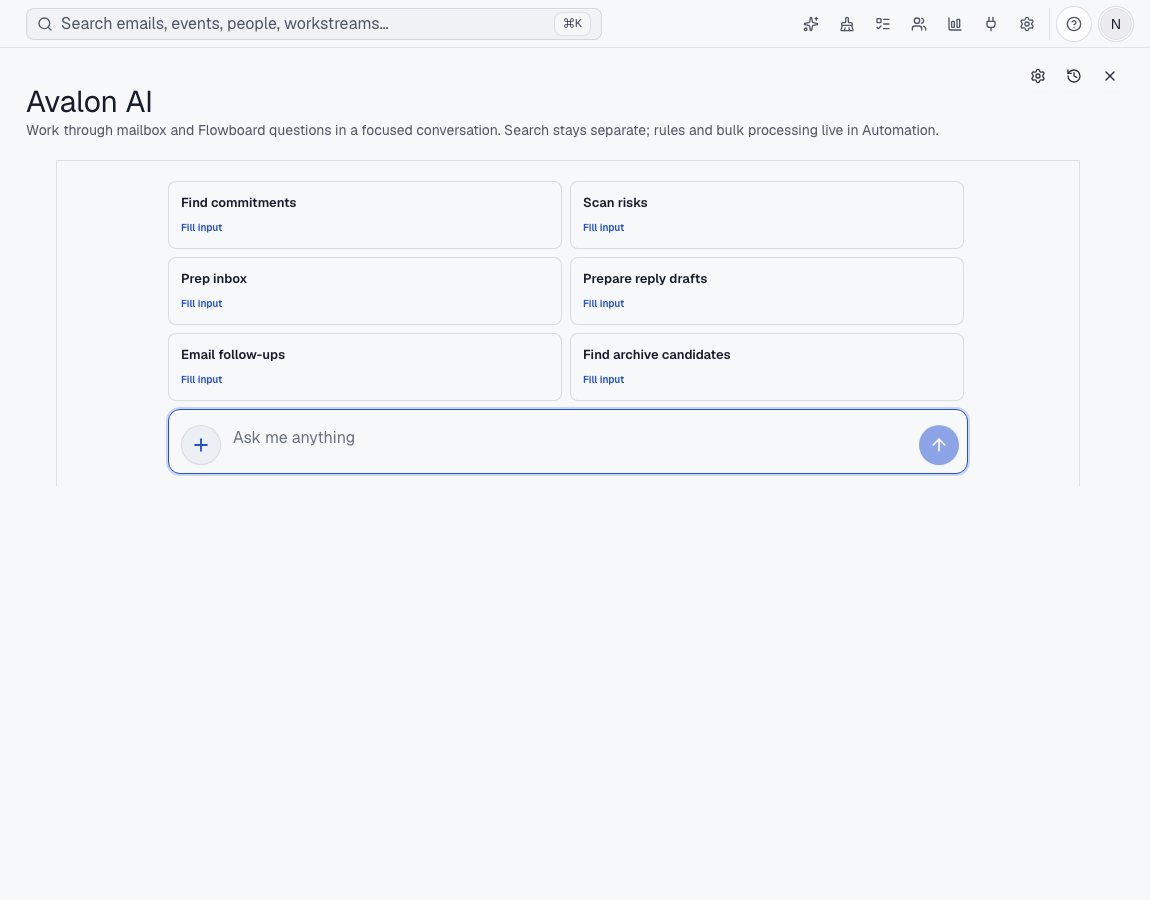The width and height of the screenshot is (1150, 900).
Task: Select the Find commitments card
Action: pyautogui.click(x=365, y=215)
